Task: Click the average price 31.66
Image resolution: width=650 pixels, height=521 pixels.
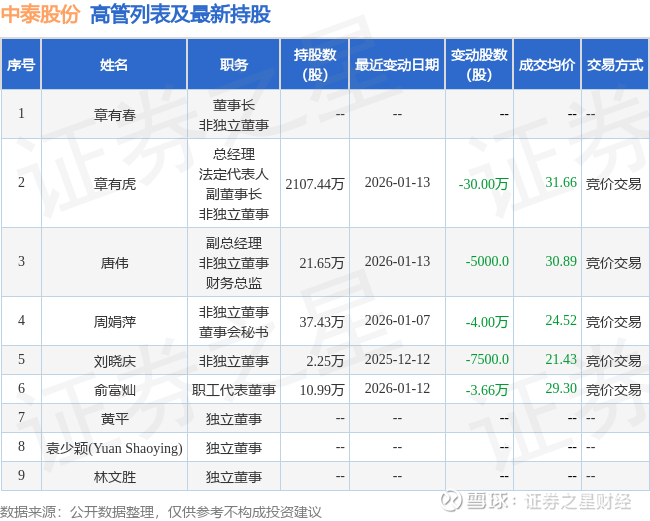Action: (x=561, y=182)
